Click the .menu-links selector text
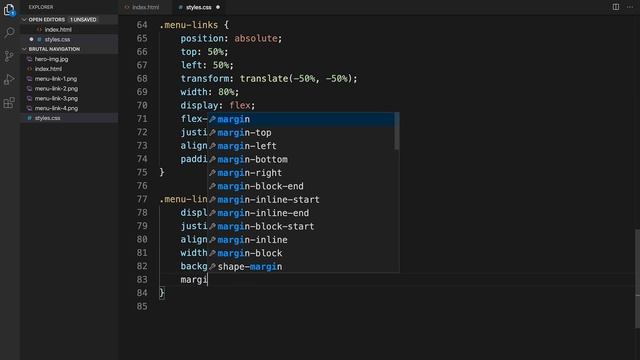 [189, 25]
